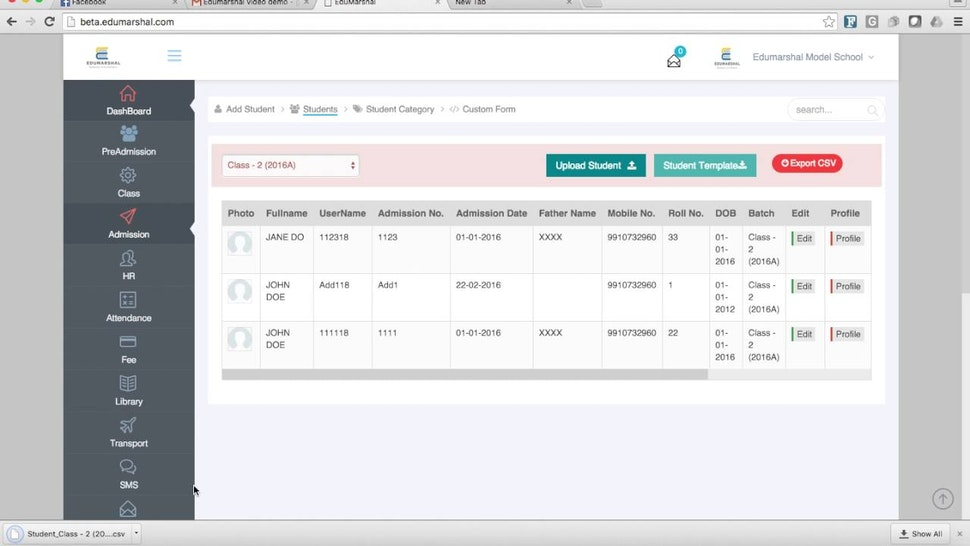Open the Fee card icon

pos(128,342)
